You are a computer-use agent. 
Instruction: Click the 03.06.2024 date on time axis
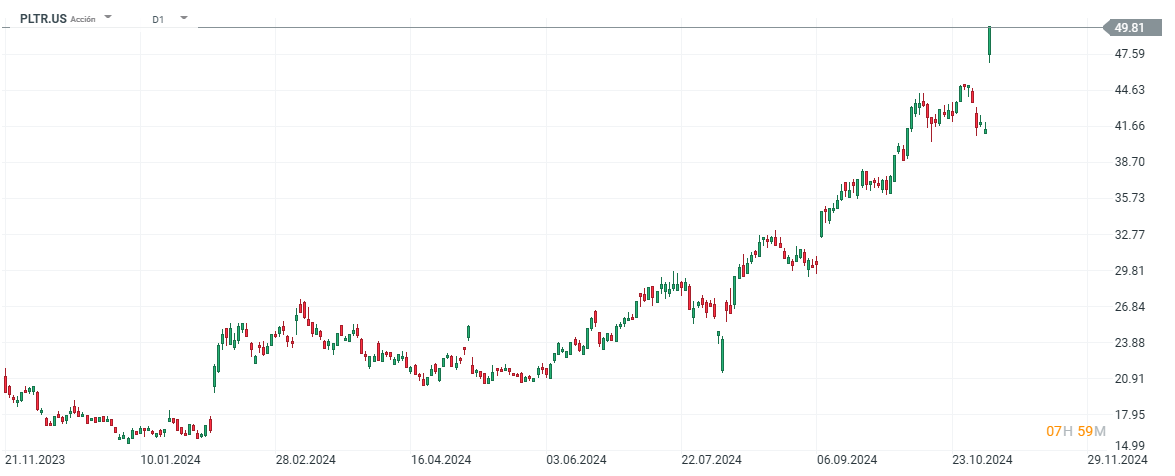click(x=578, y=460)
